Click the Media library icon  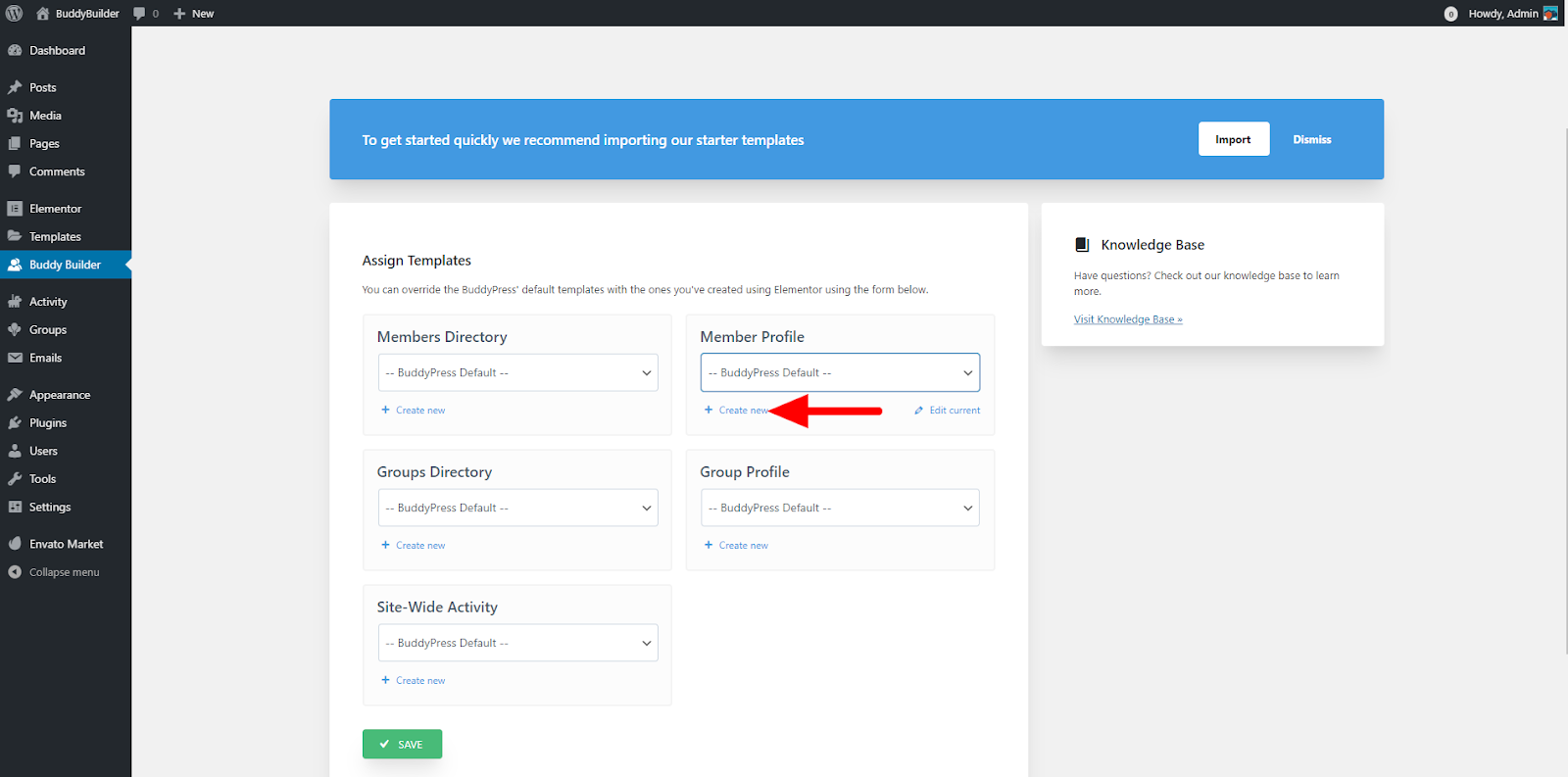15,116
